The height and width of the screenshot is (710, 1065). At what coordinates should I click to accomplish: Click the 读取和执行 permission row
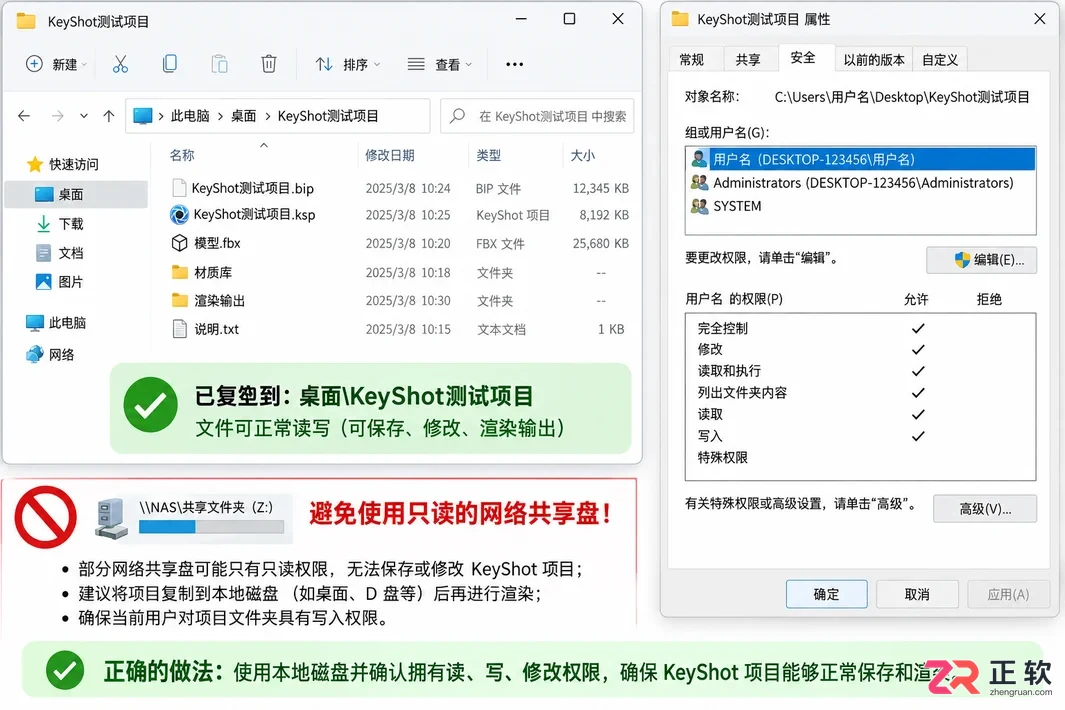point(861,371)
